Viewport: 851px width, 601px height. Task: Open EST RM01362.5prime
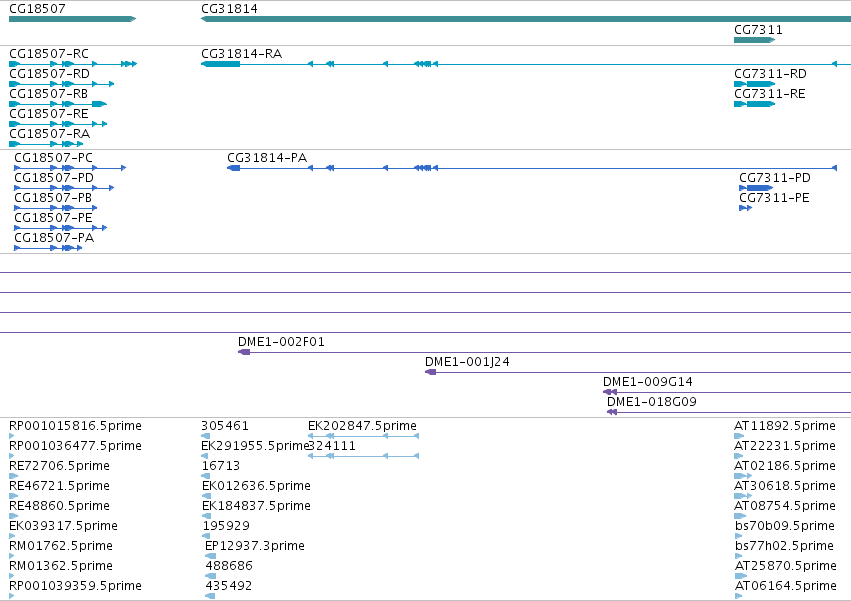(61, 566)
